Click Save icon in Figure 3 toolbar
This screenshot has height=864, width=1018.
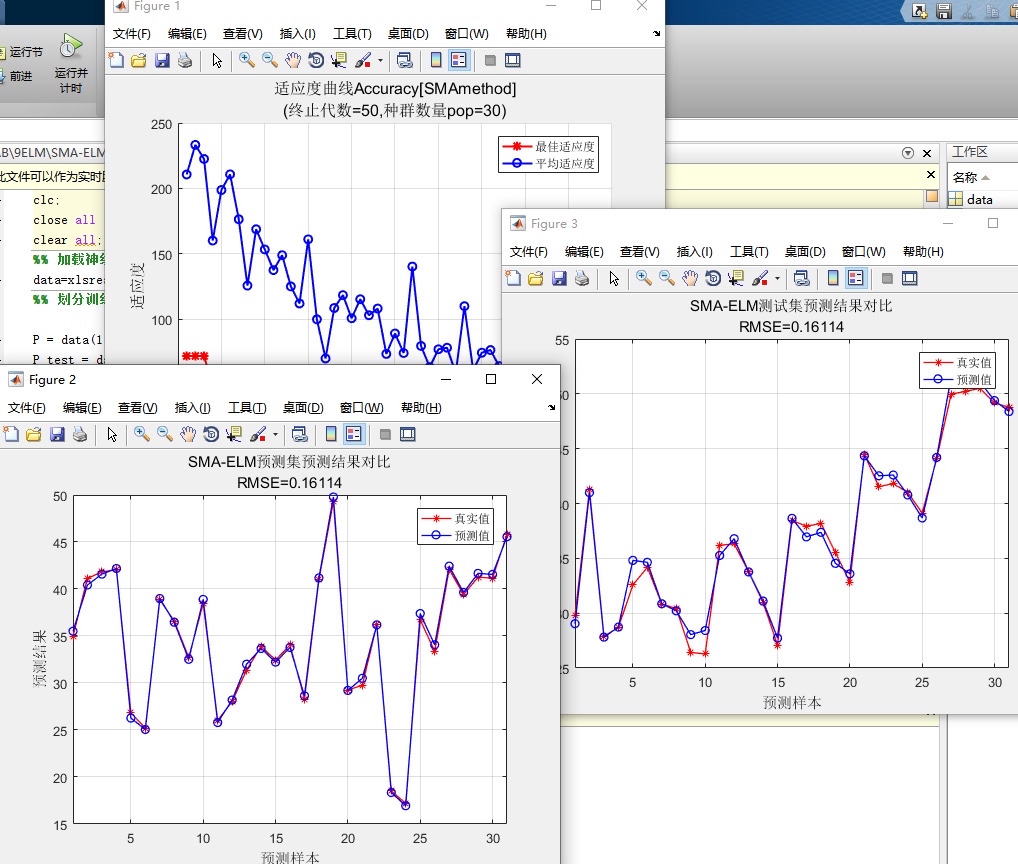559,278
